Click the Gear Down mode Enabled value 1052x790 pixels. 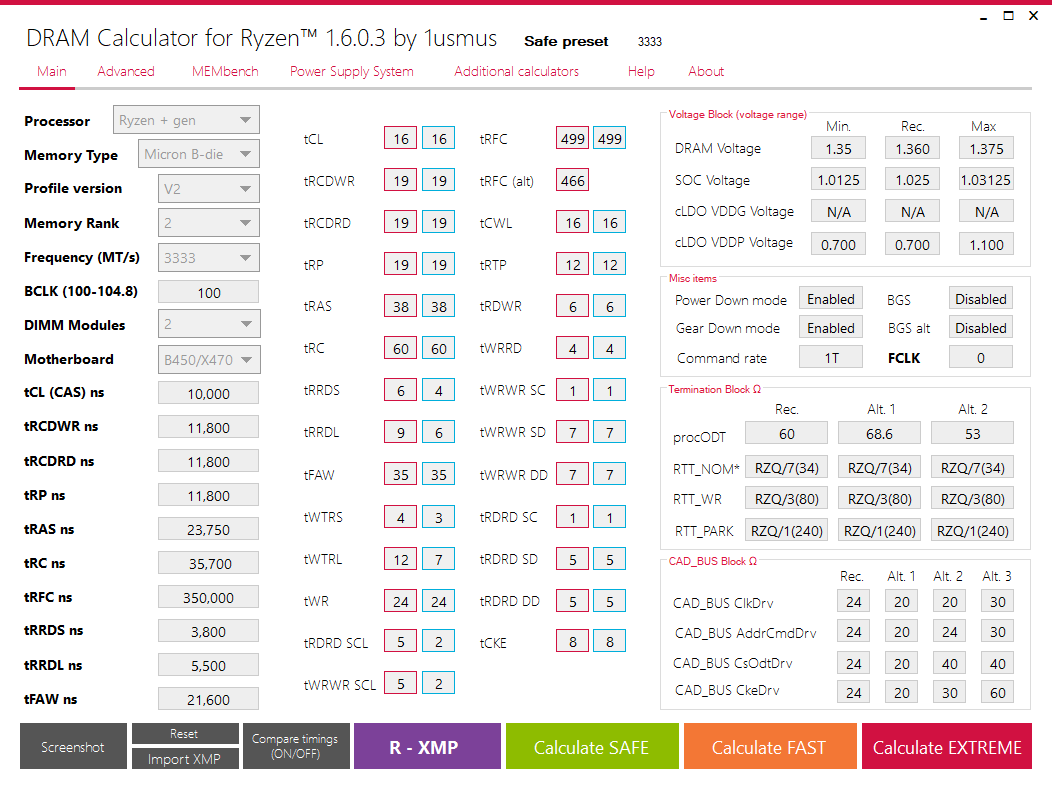(831, 328)
